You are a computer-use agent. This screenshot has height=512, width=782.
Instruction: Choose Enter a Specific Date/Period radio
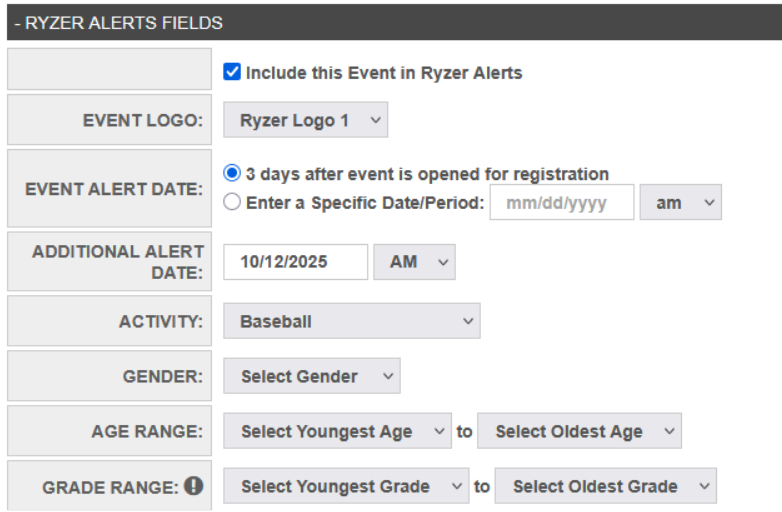tap(232, 202)
